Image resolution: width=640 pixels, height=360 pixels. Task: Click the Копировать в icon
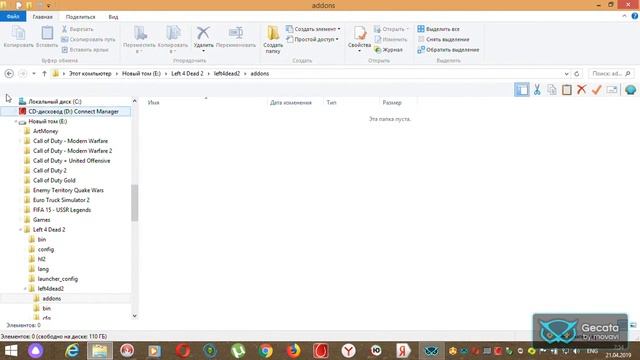[173, 33]
